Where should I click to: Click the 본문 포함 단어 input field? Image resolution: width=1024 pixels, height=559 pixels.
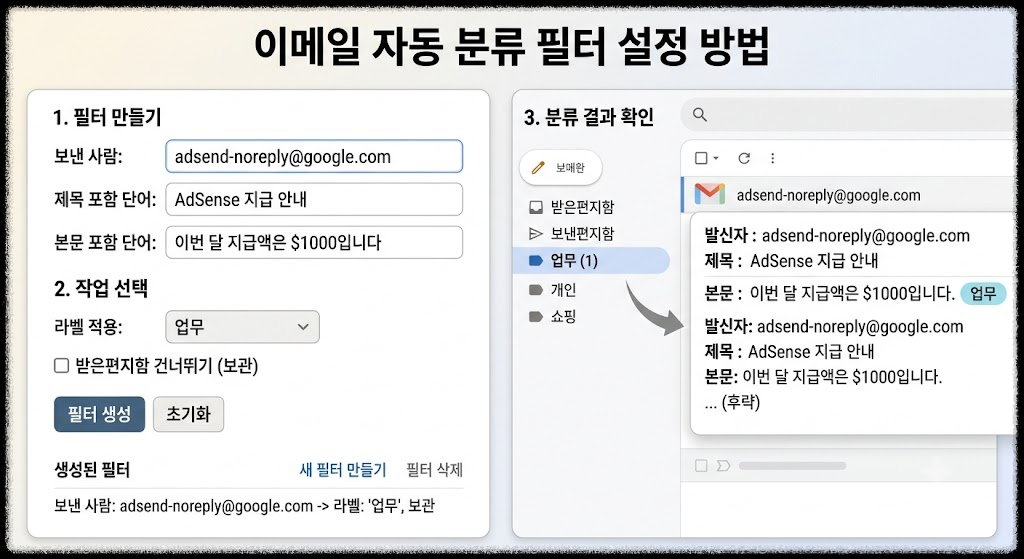coord(314,243)
